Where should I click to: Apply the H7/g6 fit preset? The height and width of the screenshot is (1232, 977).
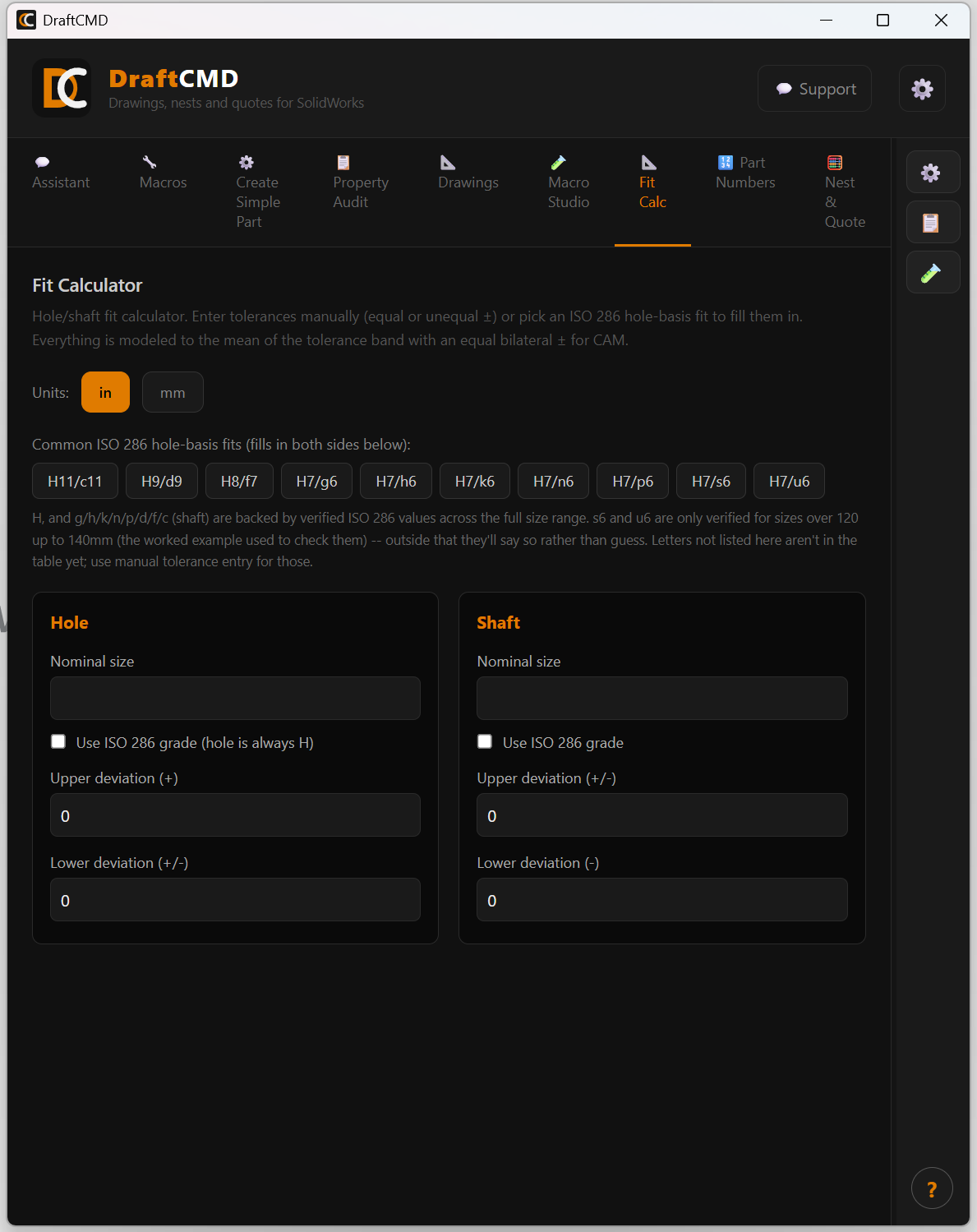click(x=316, y=482)
